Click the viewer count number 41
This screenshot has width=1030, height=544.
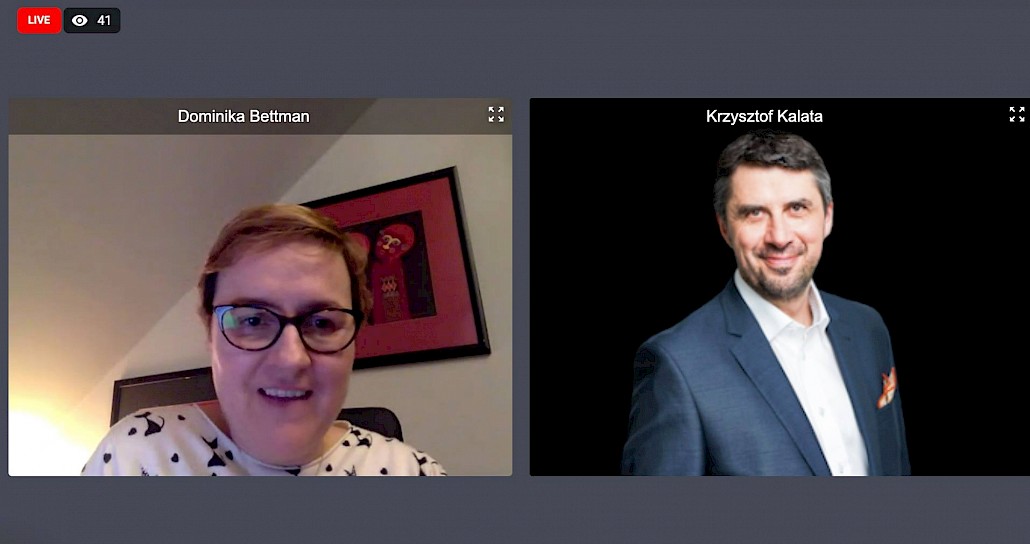[104, 20]
